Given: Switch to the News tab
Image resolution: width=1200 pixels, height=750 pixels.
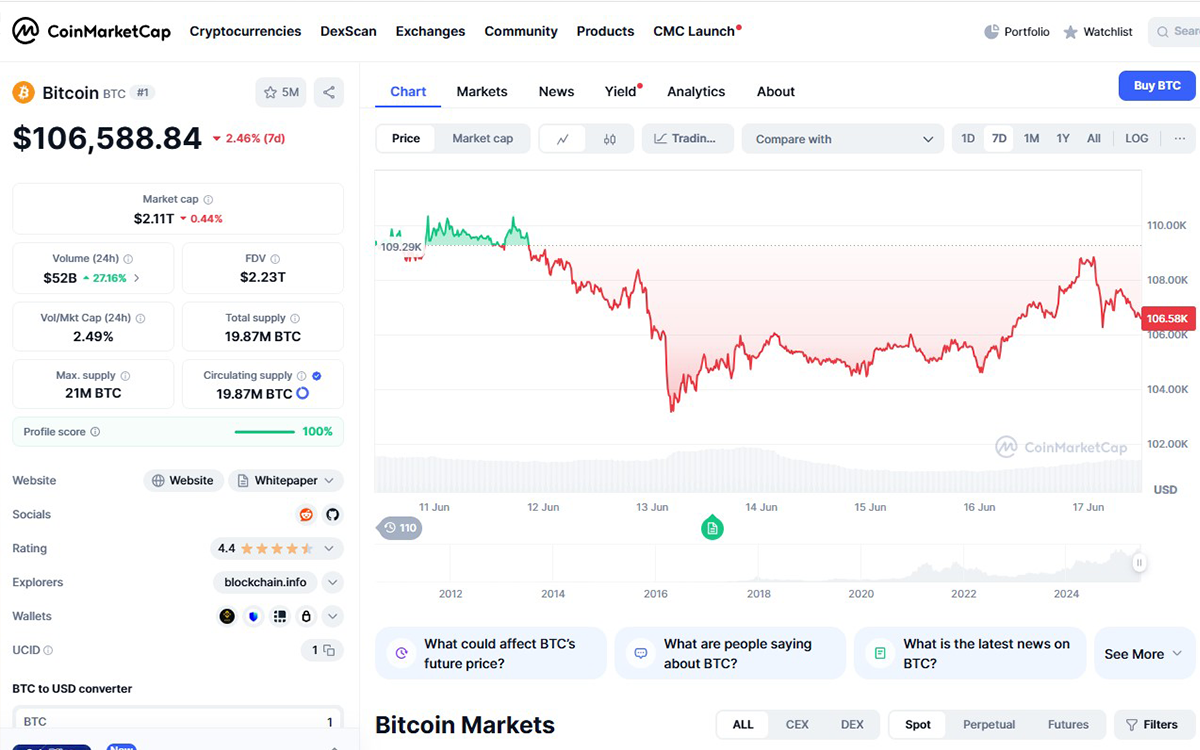Looking at the screenshot, I should coord(556,91).
